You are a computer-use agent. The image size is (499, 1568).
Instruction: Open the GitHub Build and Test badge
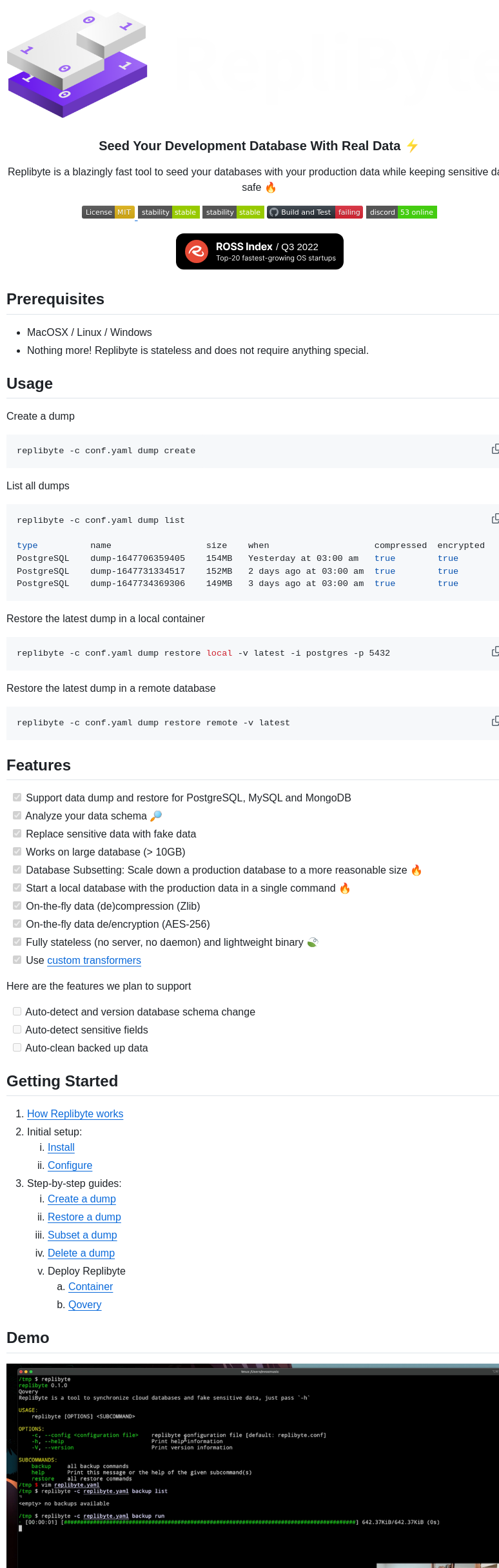click(x=314, y=211)
